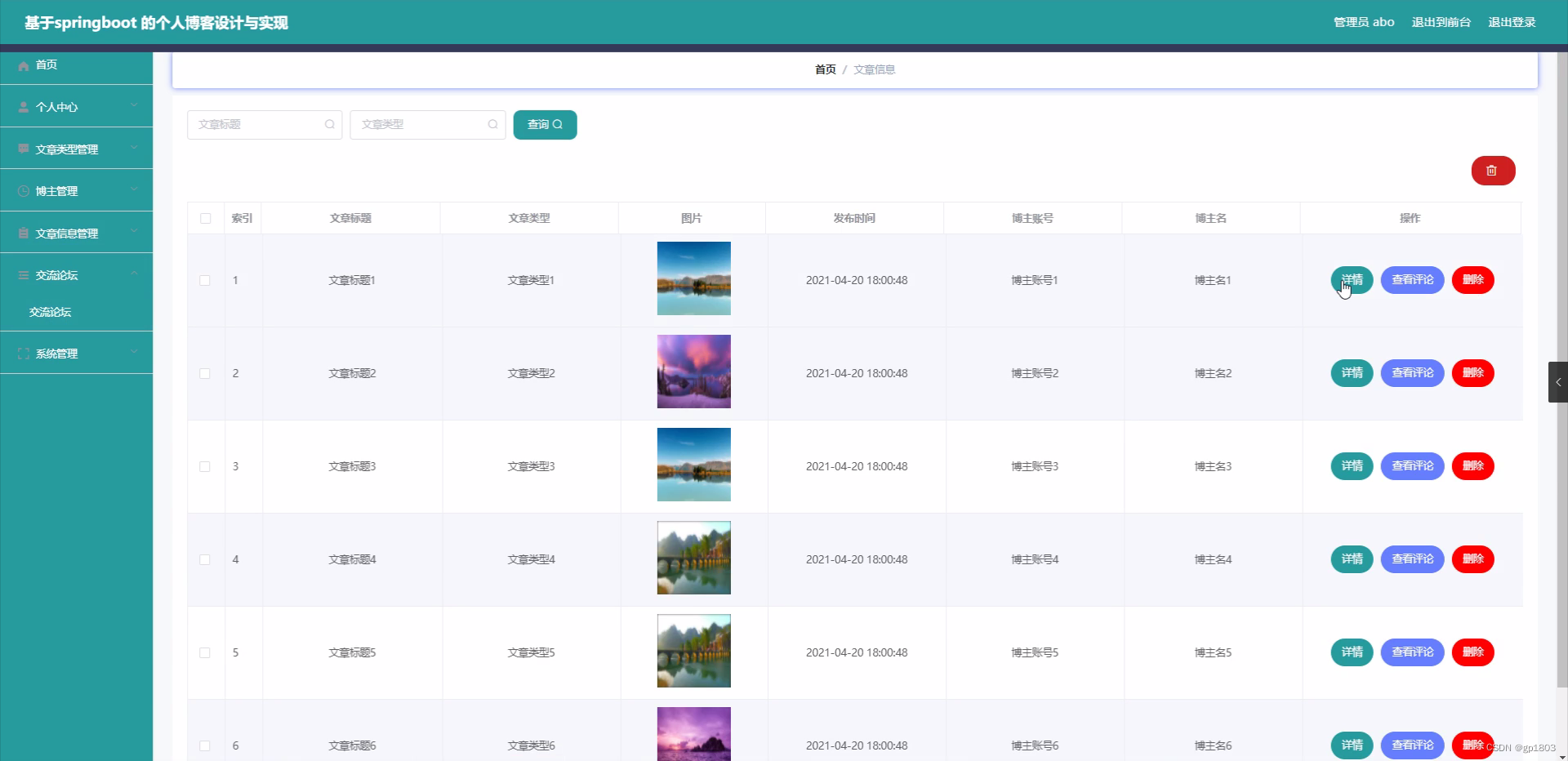Viewport: 1568px width, 761px height.
Task: Click the magnifier icon in 文章类型 field
Action: [492, 124]
